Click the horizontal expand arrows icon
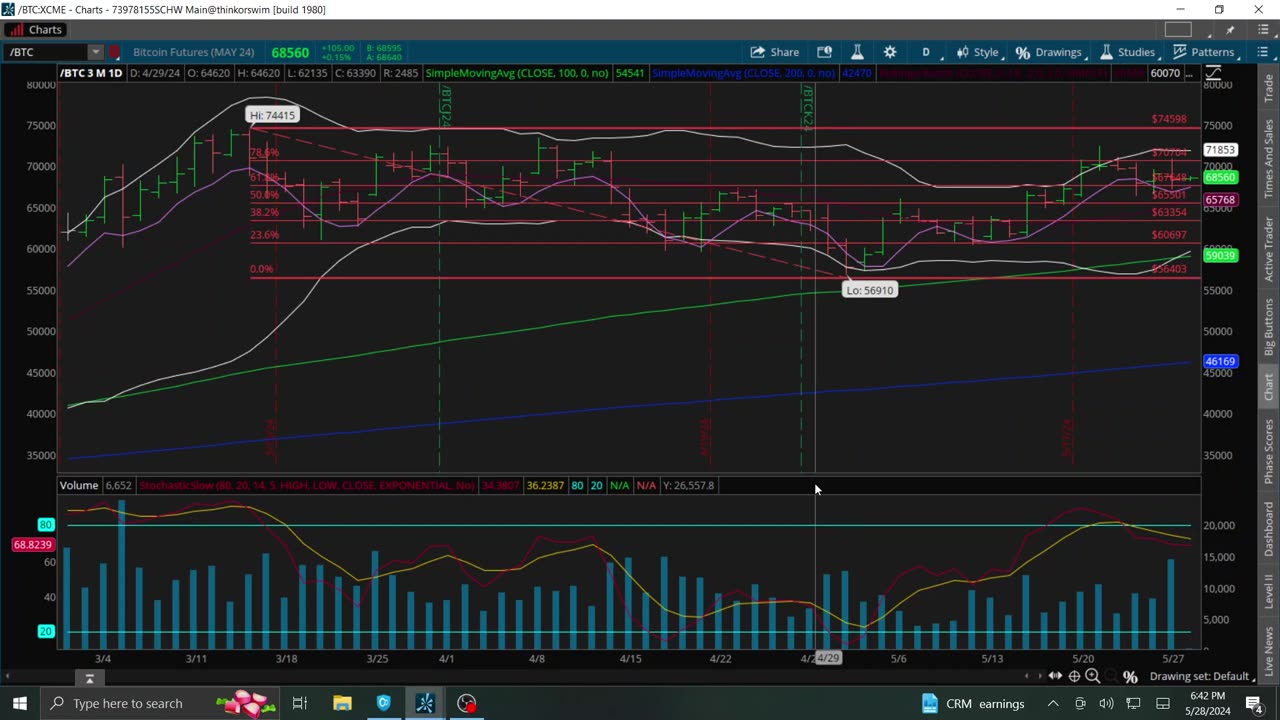The height and width of the screenshot is (720, 1280). click(1055, 677)
